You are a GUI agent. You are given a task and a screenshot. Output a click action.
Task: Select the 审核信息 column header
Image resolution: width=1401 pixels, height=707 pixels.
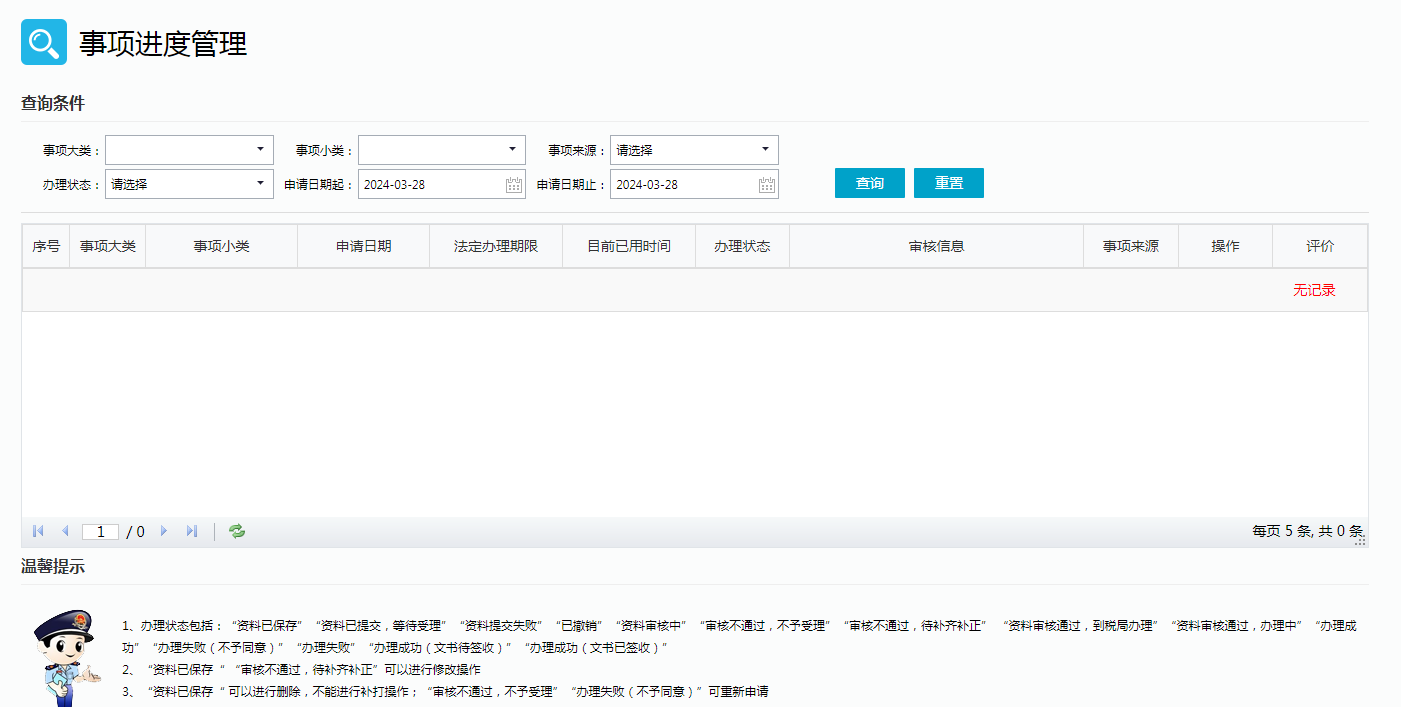pos(936,246)
